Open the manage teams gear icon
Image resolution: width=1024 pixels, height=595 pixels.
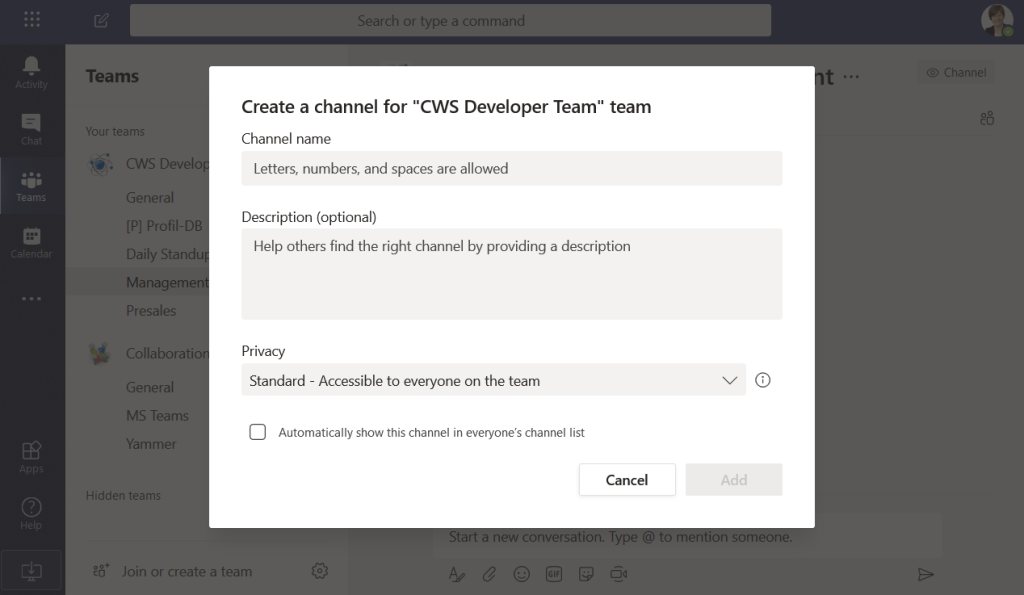tap(320, 571)
